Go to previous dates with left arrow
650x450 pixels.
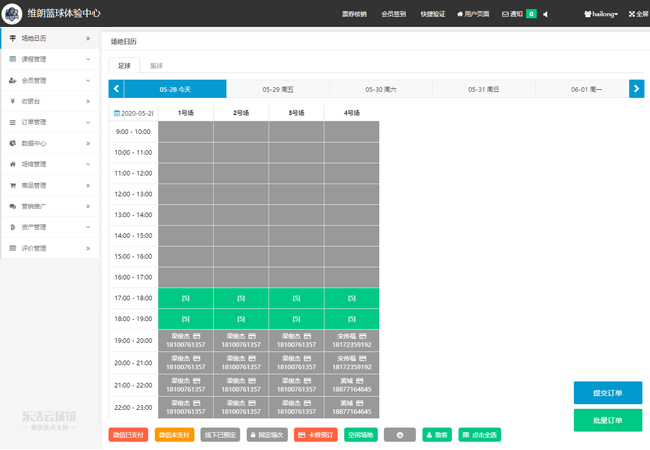(x=115, y=89)
